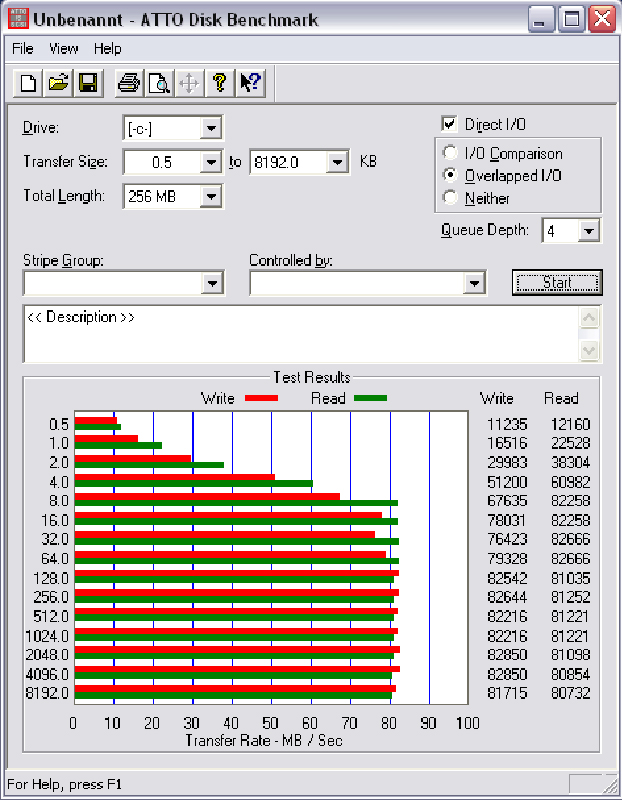Image resolution: width=622 pixels, height=800 pixels.
Task: Open the minimum Transfer Size dropdown
Action: 211,162
